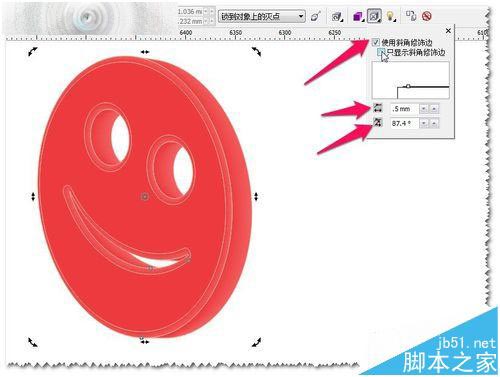
Task: Click the bevel angle icon
Action: (x=378, y=122)
